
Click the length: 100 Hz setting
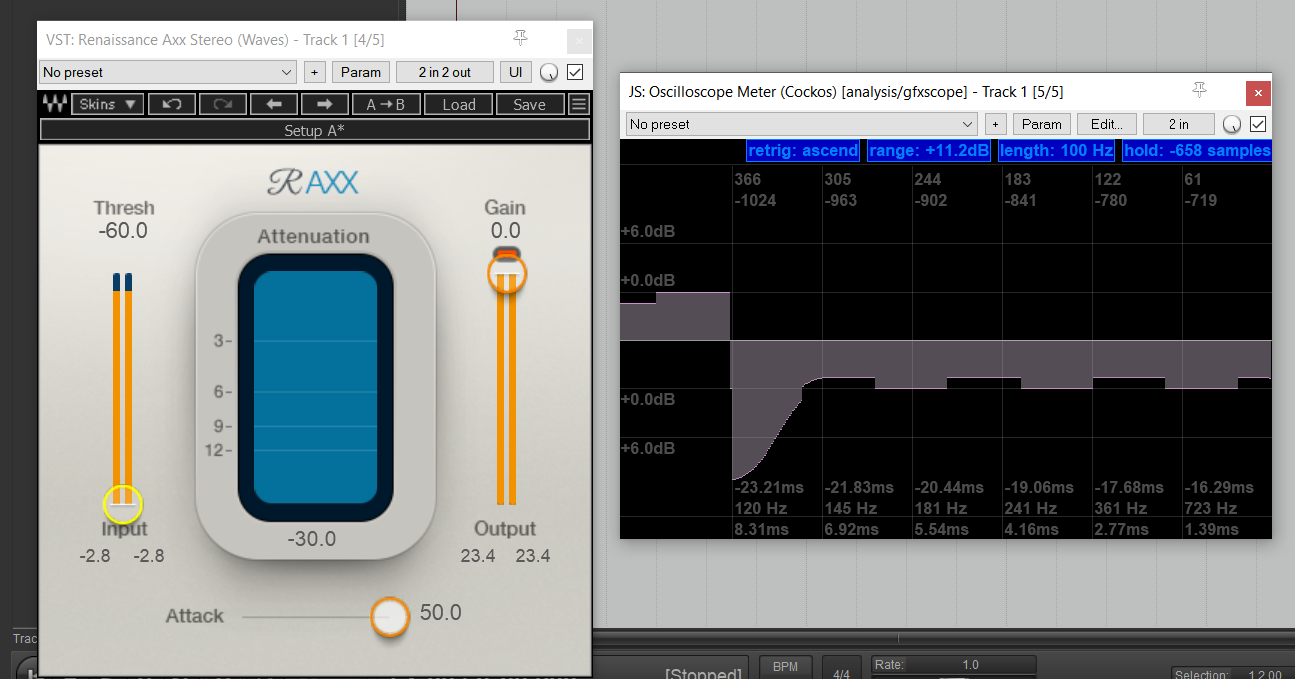1055,150
